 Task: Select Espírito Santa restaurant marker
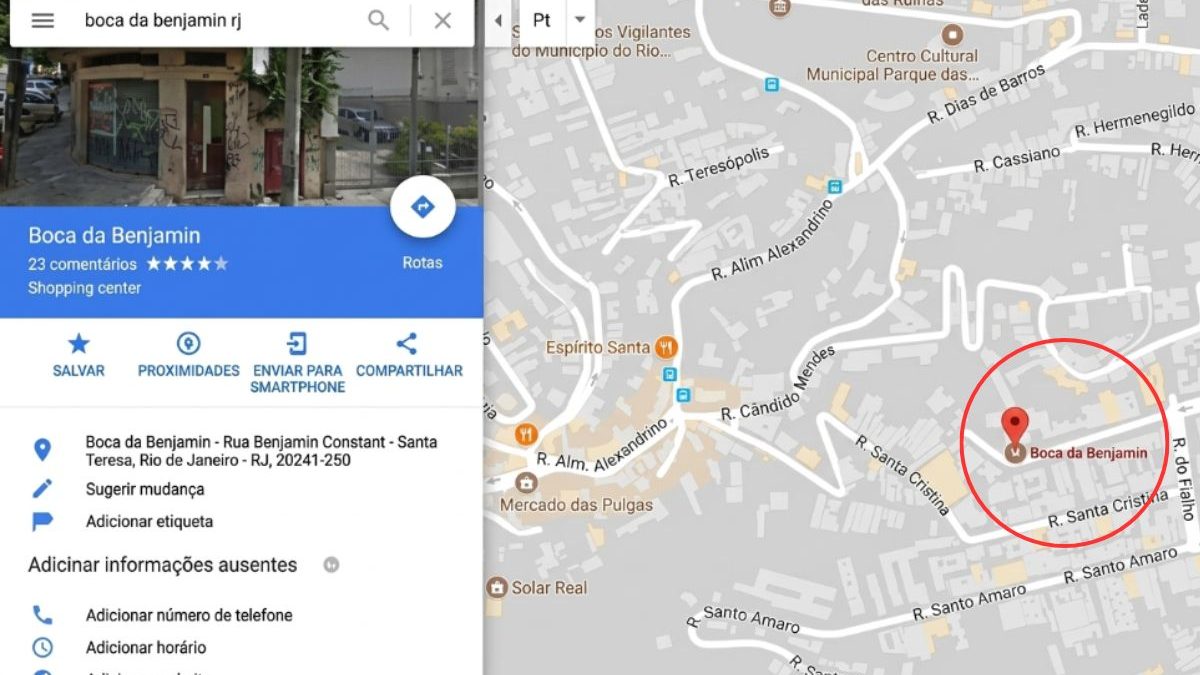click(x=667, y=348)
